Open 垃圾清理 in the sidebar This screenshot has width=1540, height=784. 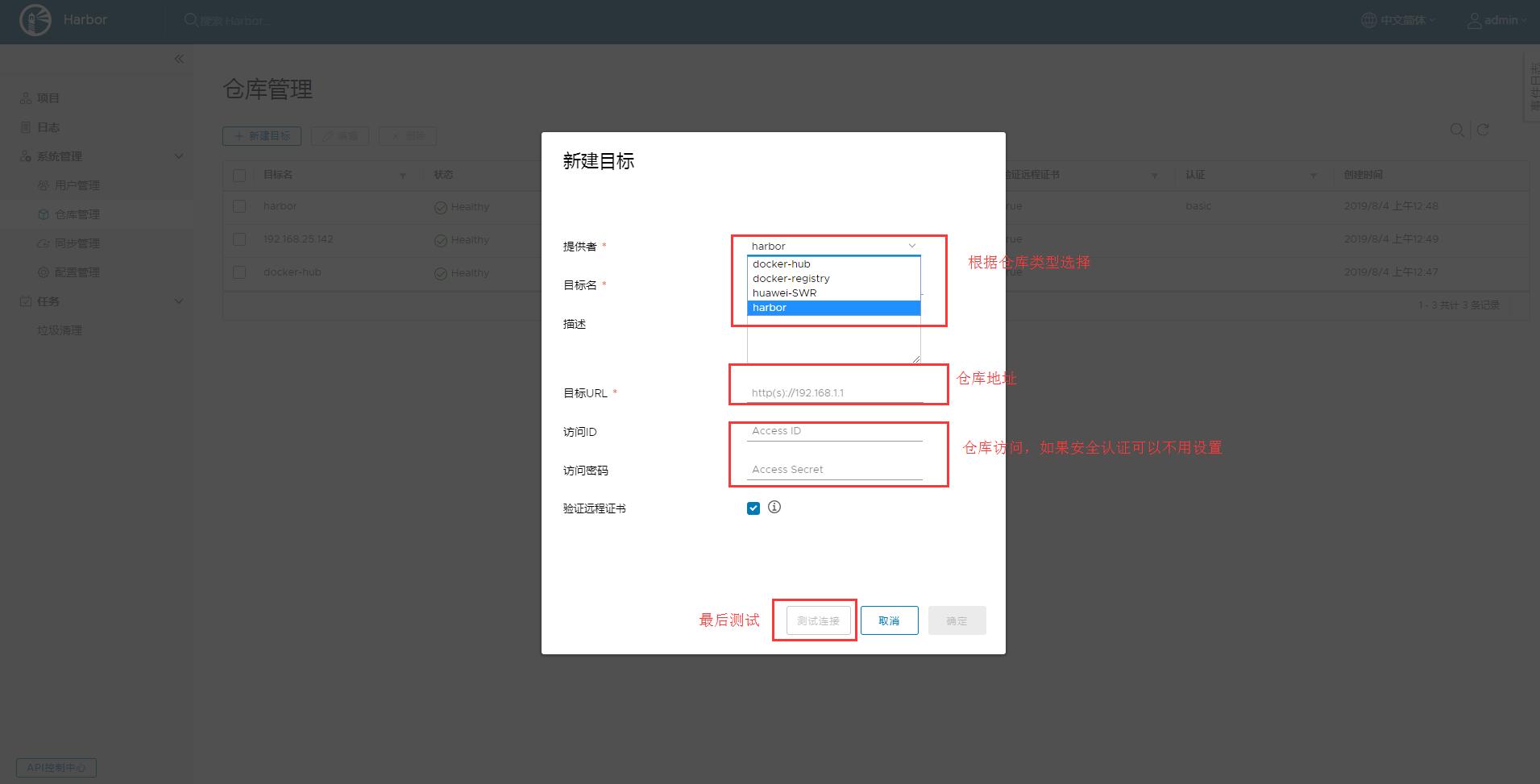coord(60,330)
